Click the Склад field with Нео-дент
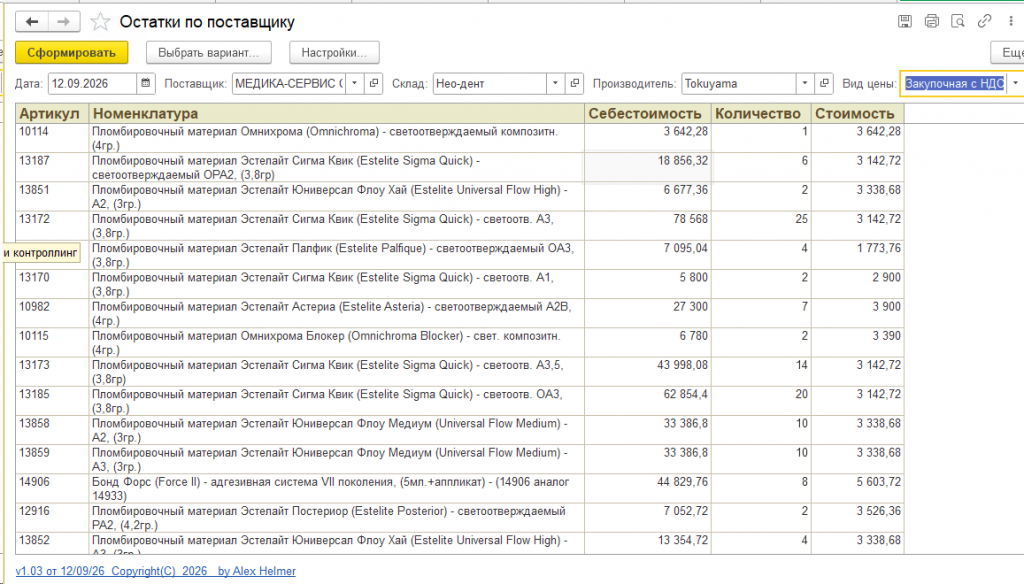 click(x=489, y=84)
